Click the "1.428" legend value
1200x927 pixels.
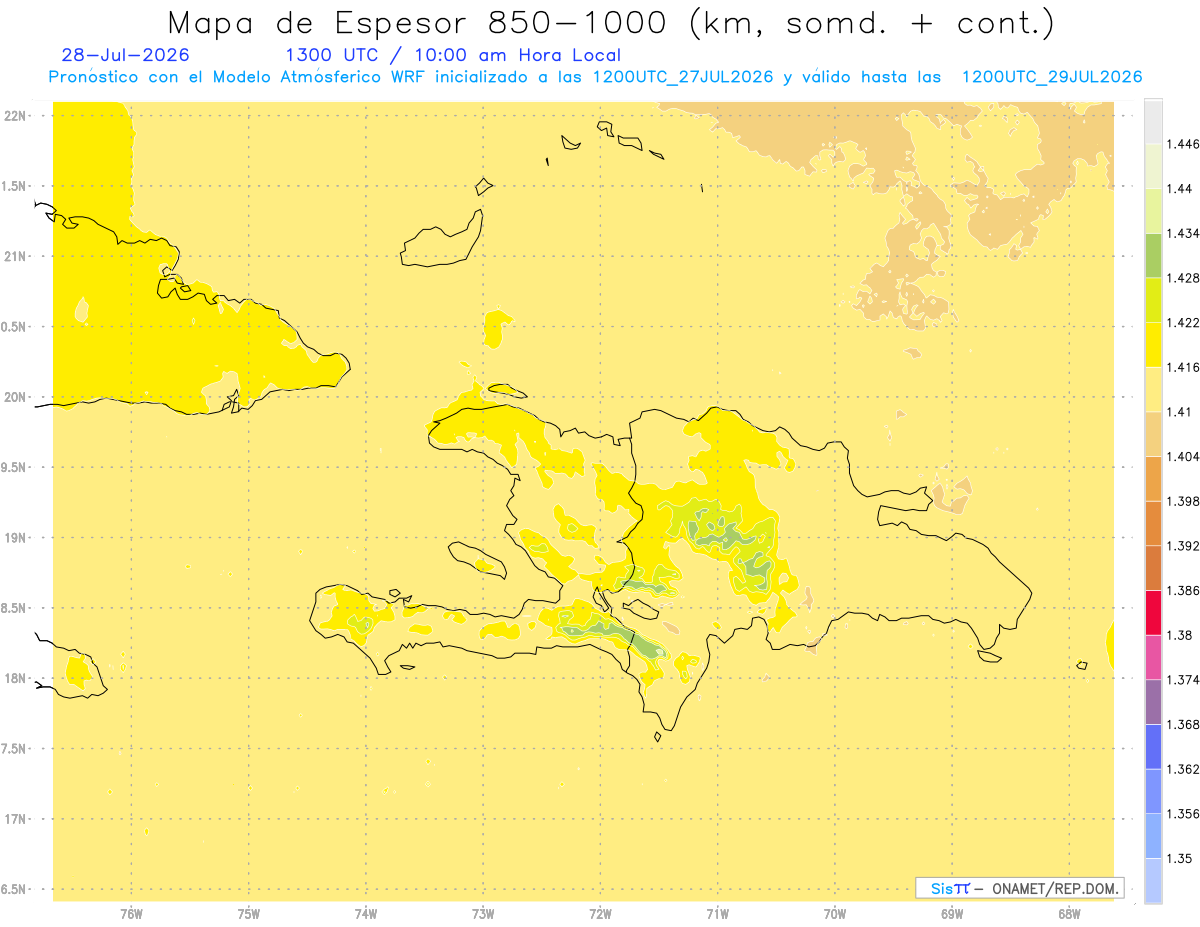(1182, 278)
